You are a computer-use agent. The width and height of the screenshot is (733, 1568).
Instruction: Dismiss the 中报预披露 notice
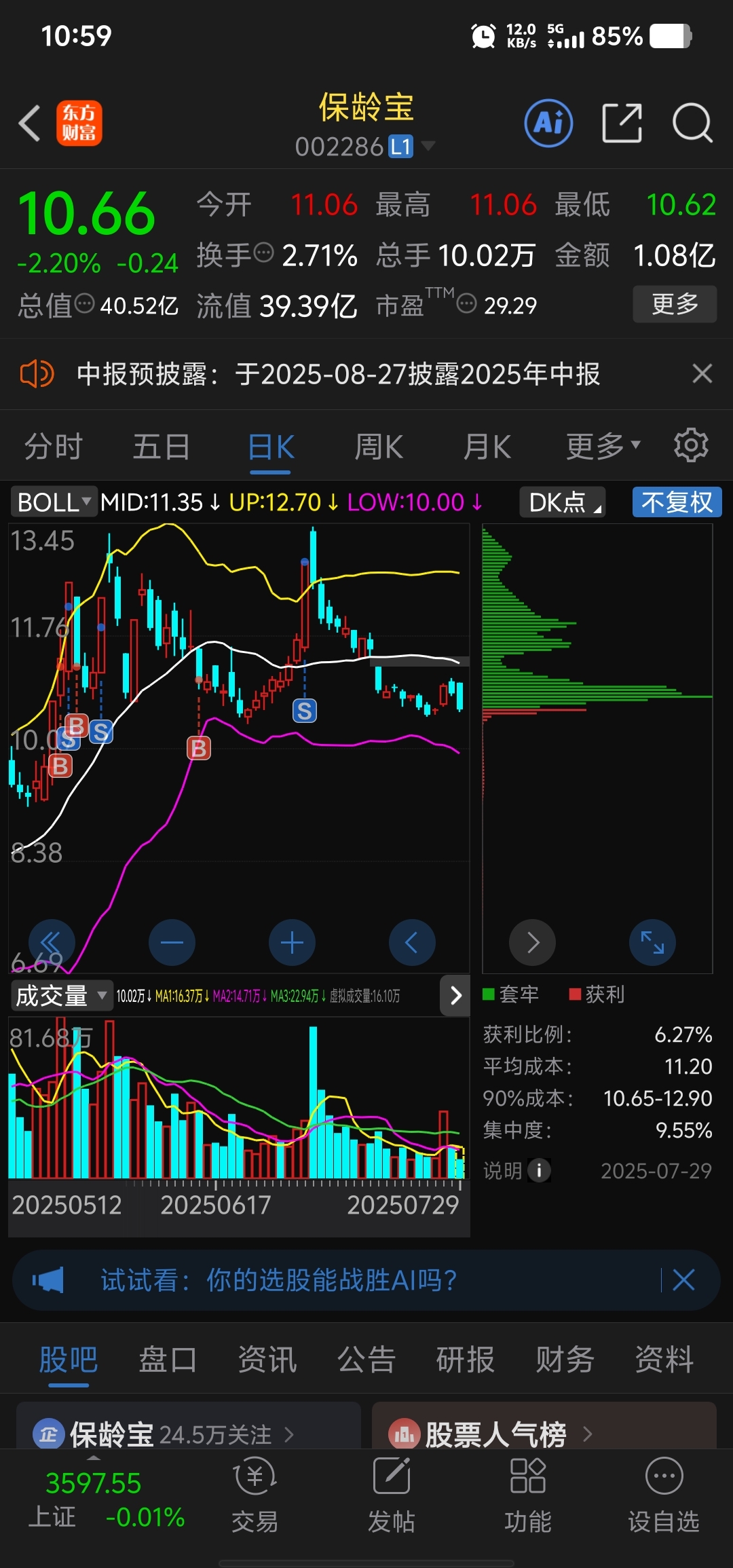pos(702,373)
